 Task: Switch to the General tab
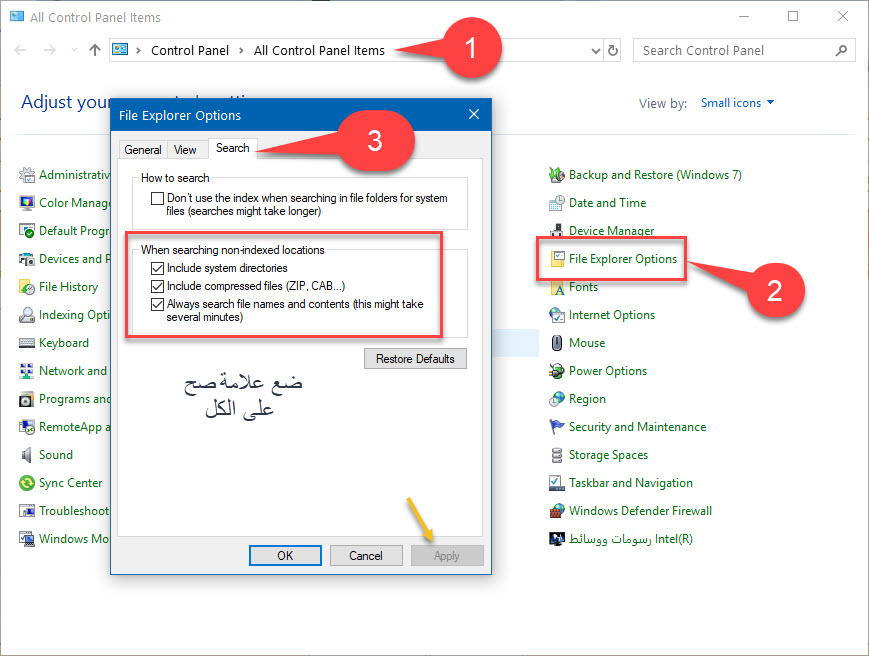pos(143,149)
